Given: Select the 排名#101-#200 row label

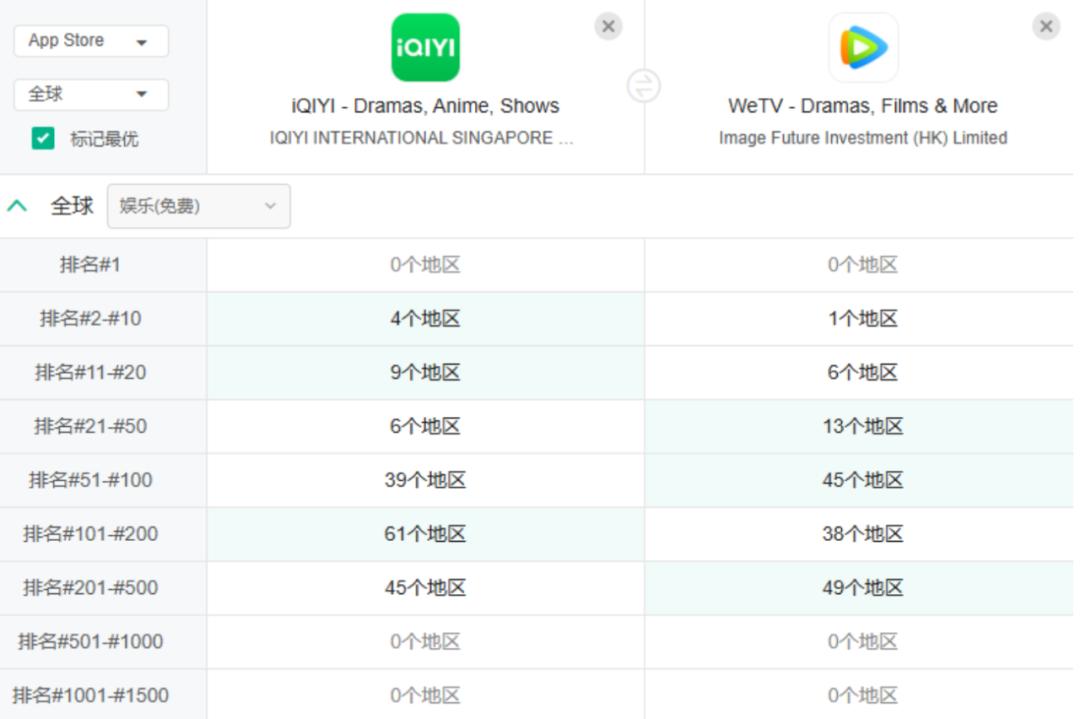Looking at the screenshot, I should coord(90,533).
